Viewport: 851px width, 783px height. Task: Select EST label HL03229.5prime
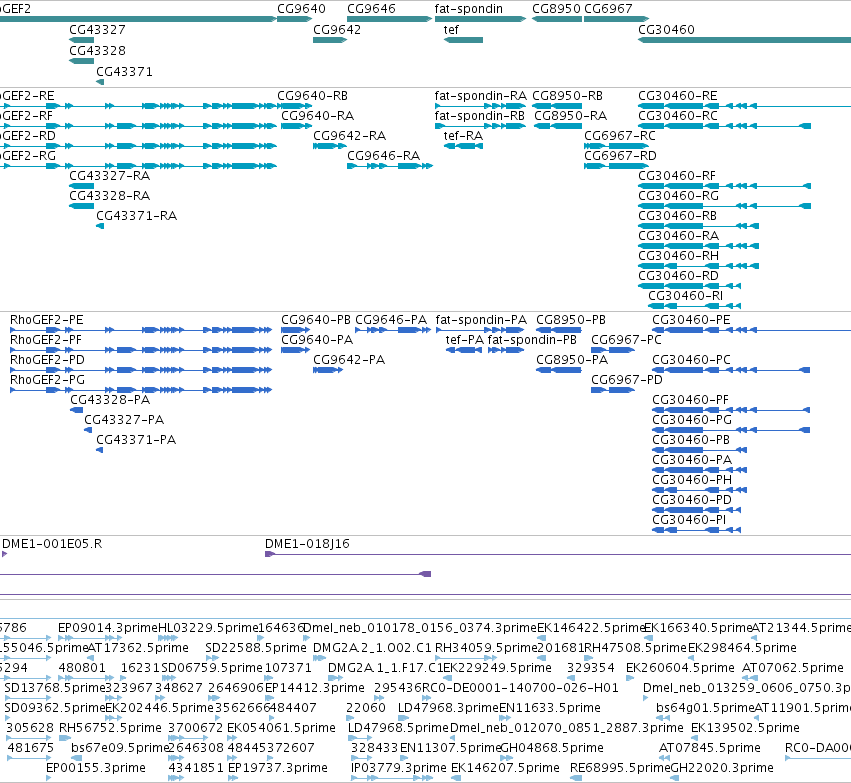[x=208, y=628]
